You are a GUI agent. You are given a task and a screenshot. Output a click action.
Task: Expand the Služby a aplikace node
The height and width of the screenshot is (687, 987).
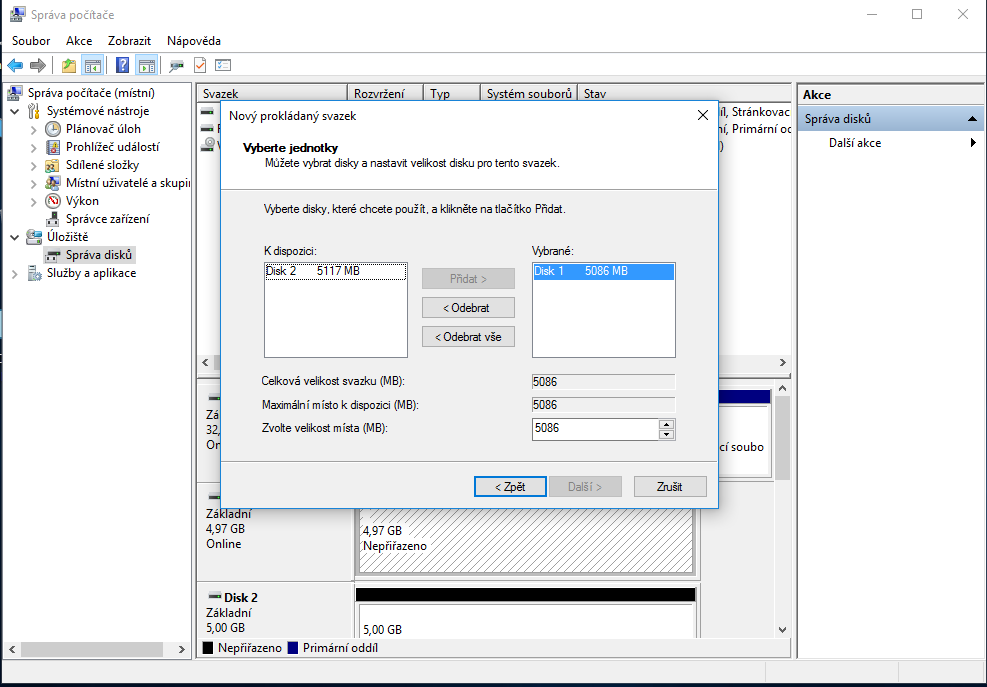15,273
